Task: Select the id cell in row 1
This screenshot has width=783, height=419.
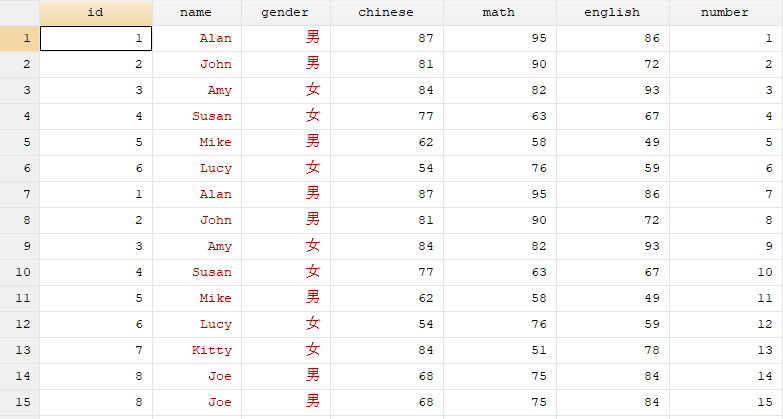Action: coord(96,38)
